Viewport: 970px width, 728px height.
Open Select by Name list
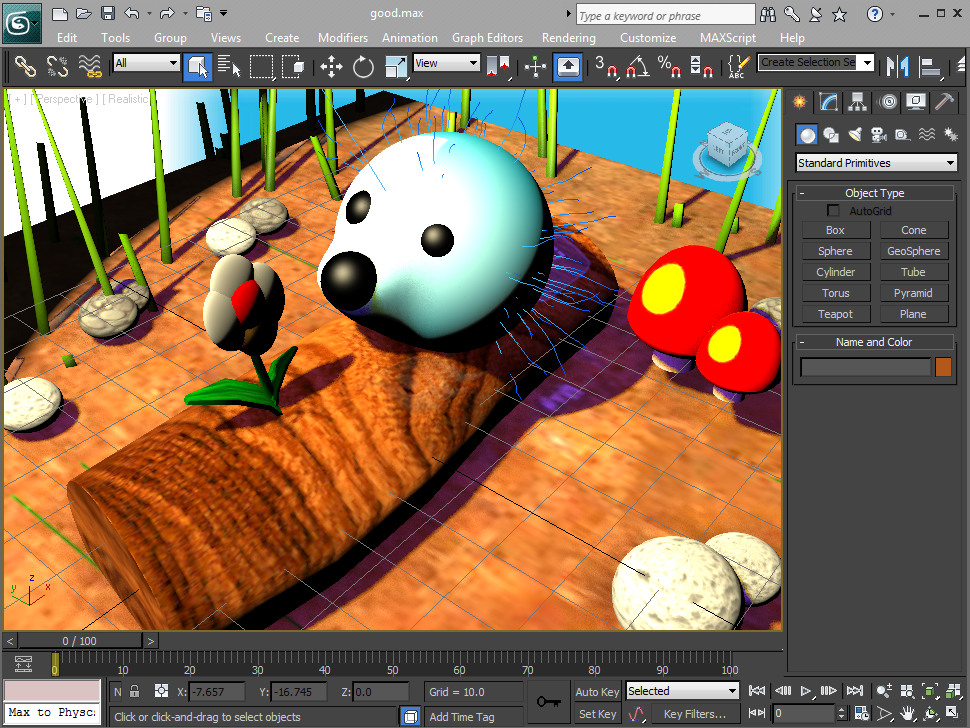[x=229, y=66]
